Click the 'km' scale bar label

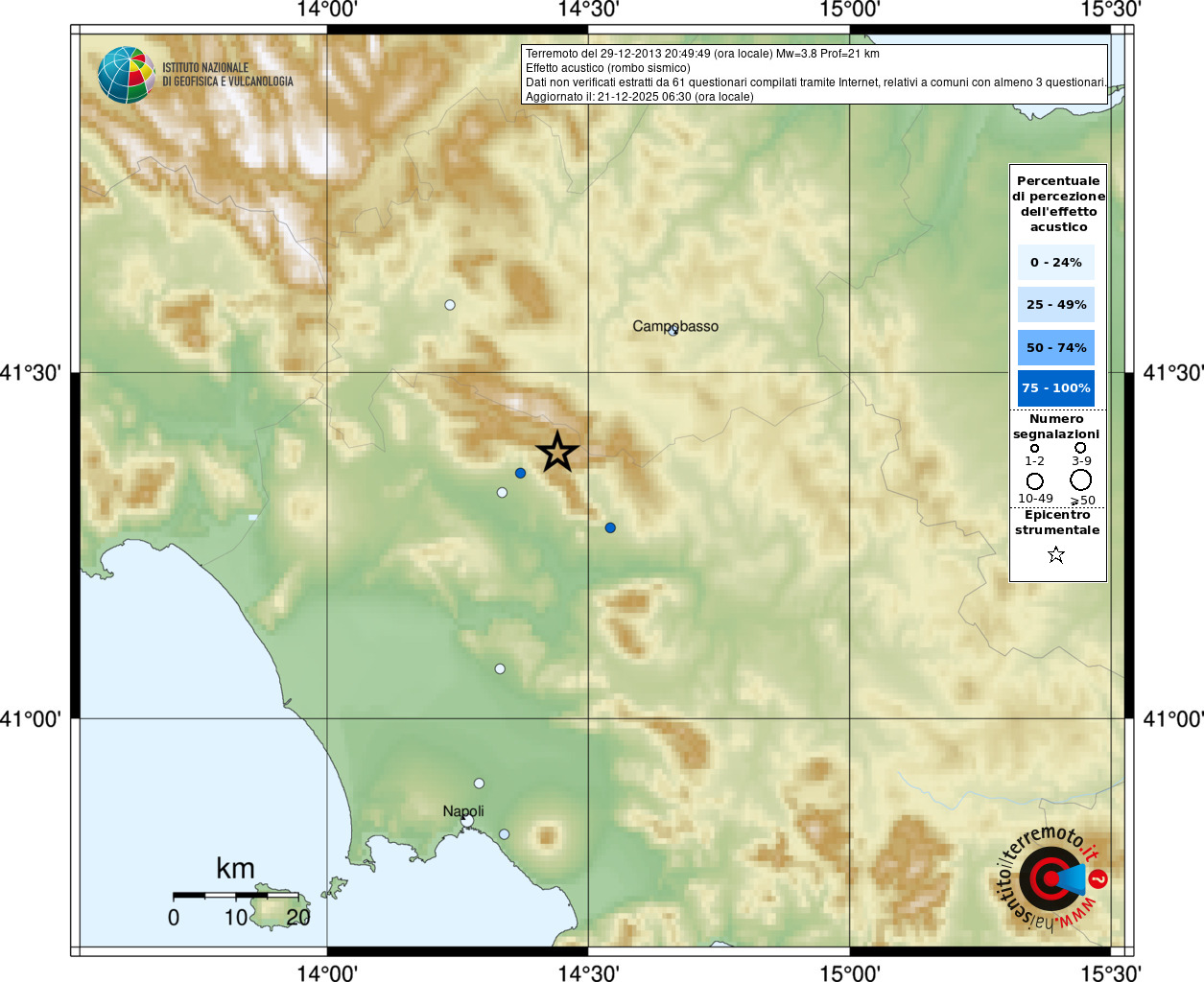pos(235,869)
